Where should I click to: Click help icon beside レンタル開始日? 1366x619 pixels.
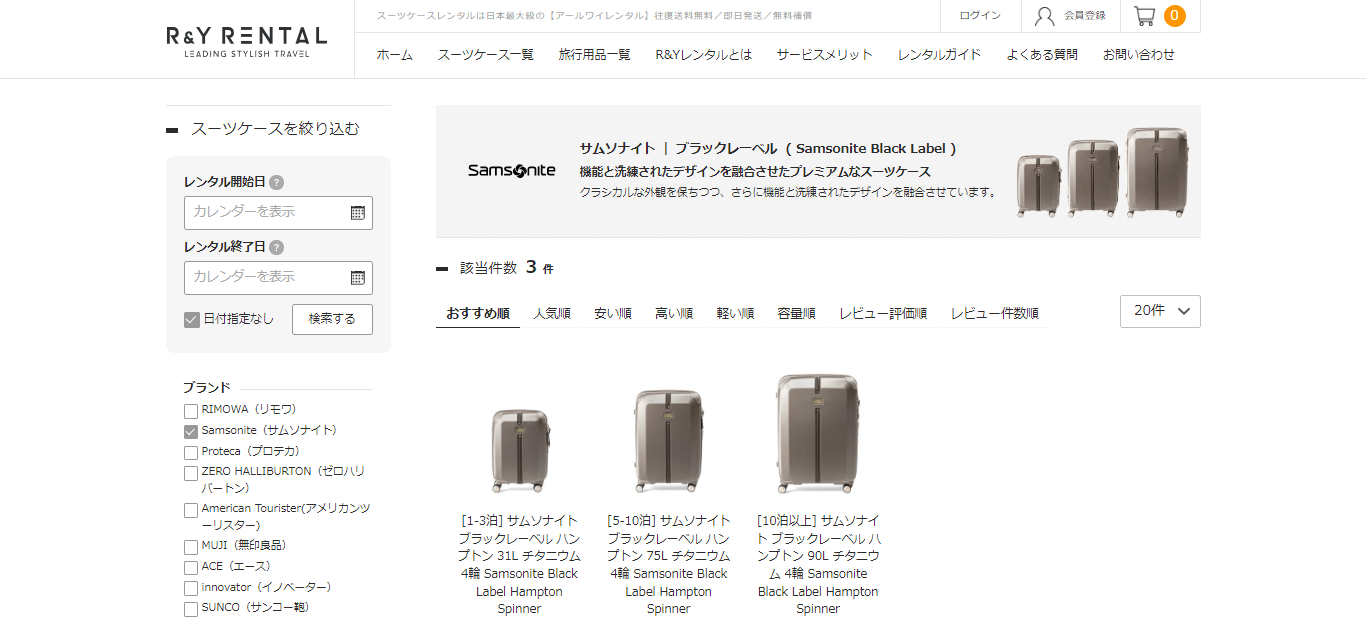click(277, 182)
